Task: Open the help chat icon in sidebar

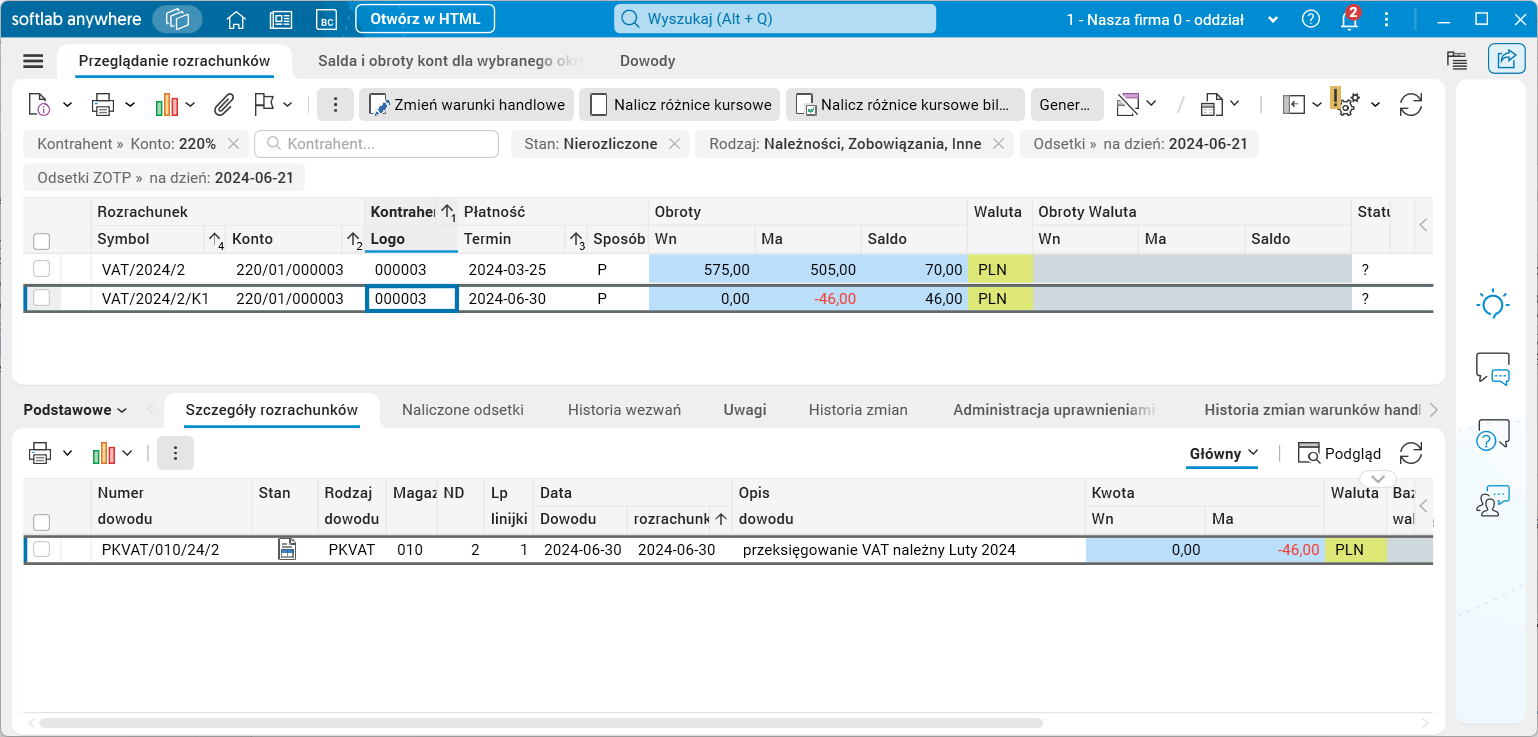Action: pos(1493,435)
